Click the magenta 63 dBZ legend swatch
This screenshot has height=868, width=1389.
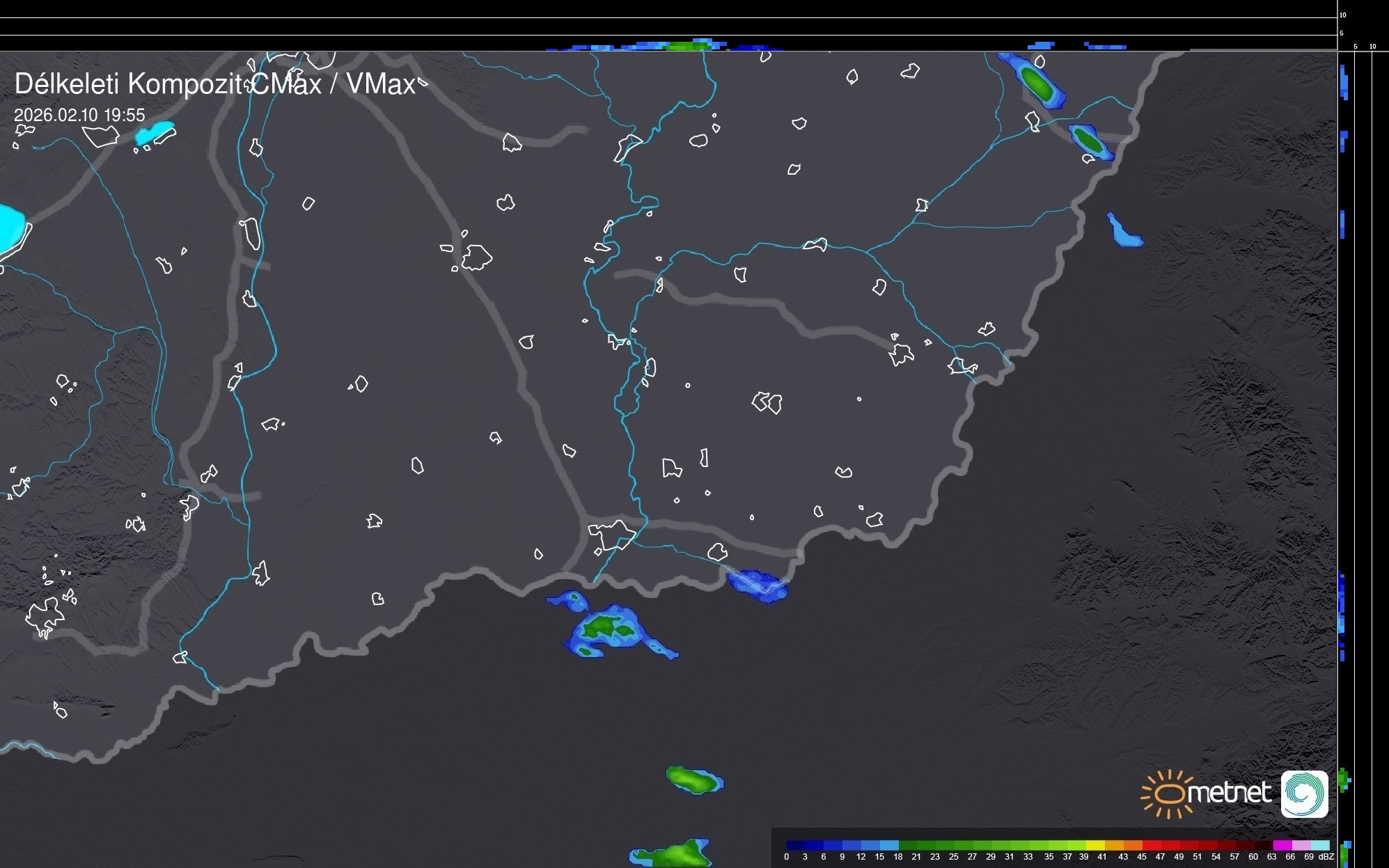1281,845
